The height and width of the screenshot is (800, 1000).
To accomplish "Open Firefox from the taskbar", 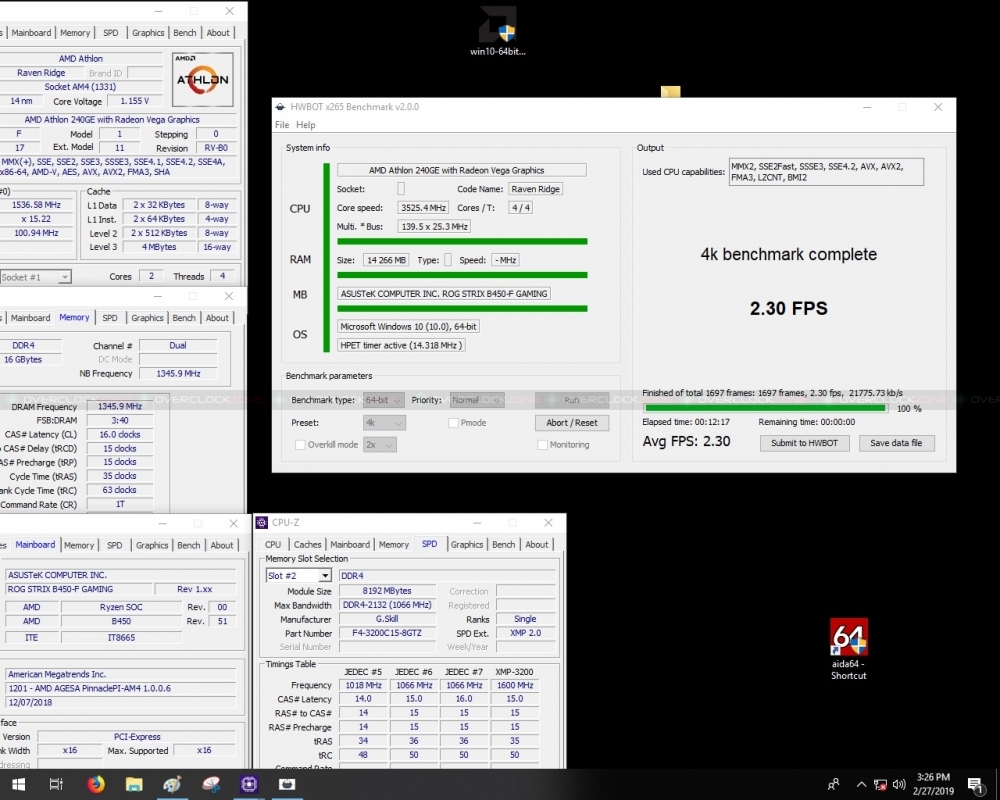I will pyautogui.click(x=95, y=785).
